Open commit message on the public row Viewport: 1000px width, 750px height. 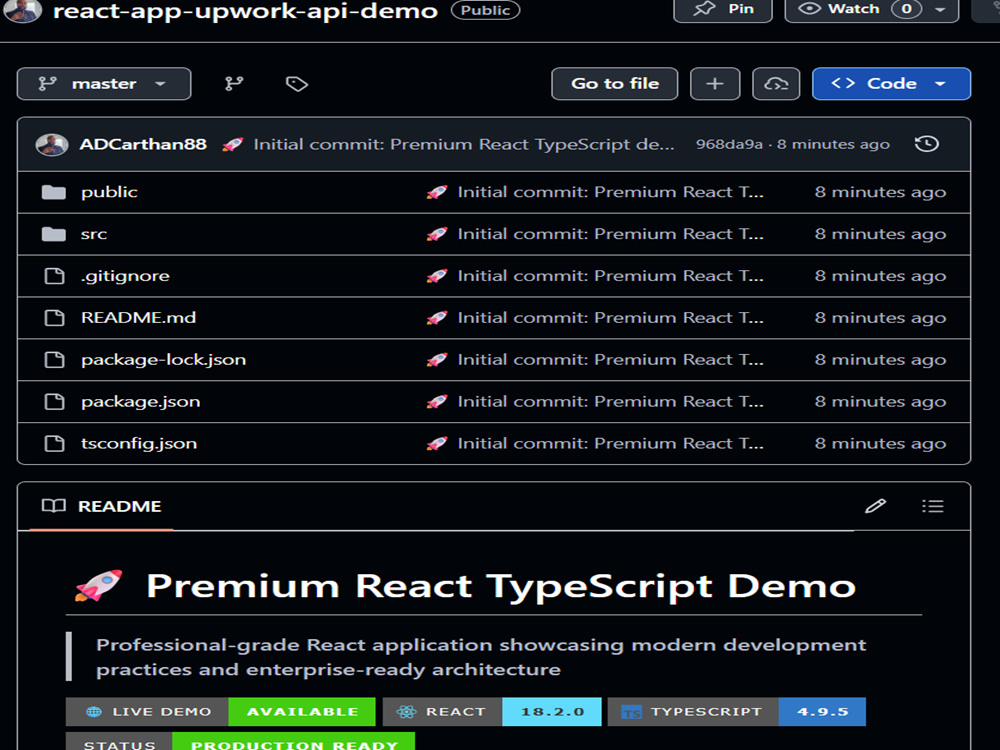(610, 192)
